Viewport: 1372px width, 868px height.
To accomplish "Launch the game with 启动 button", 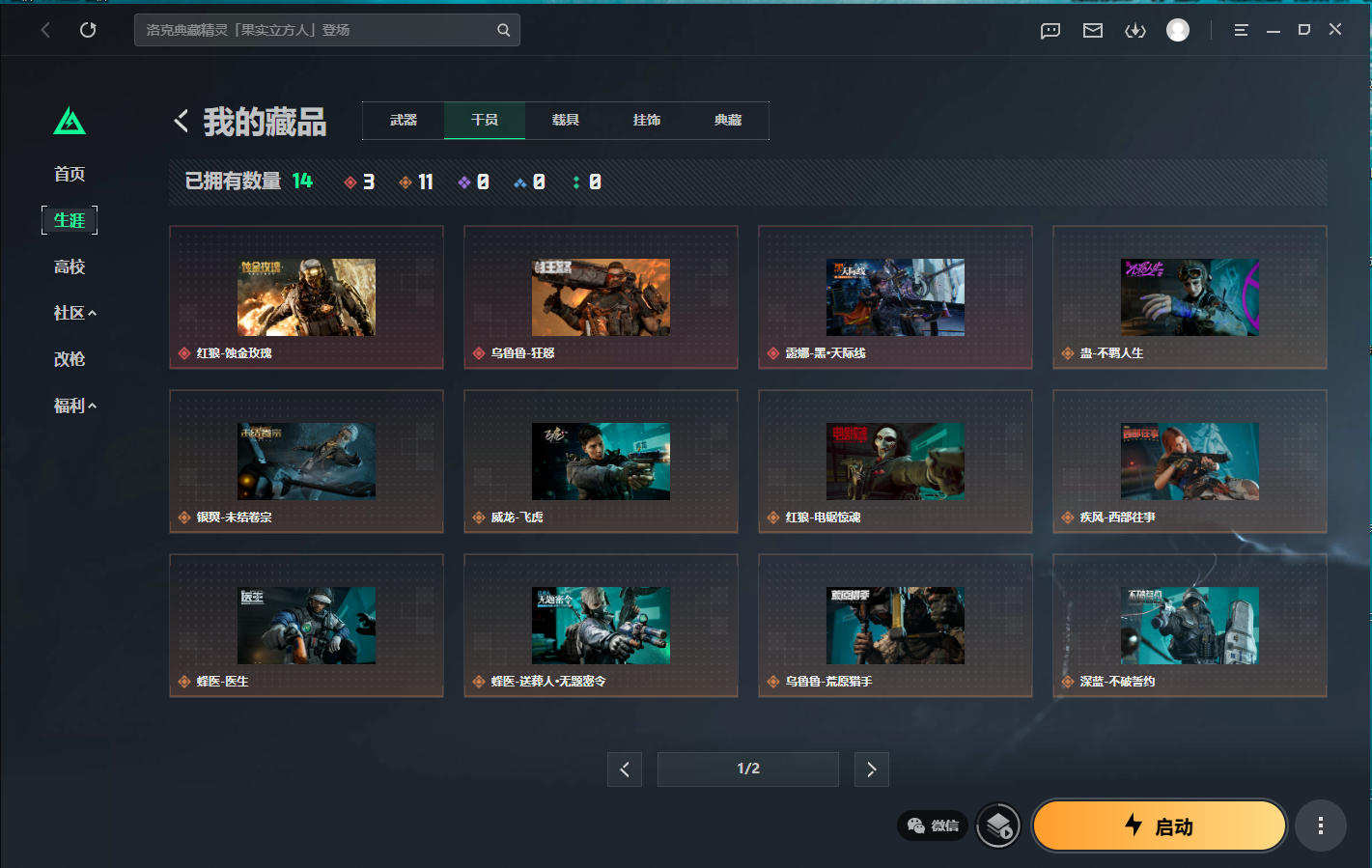I will [1160, 826].
